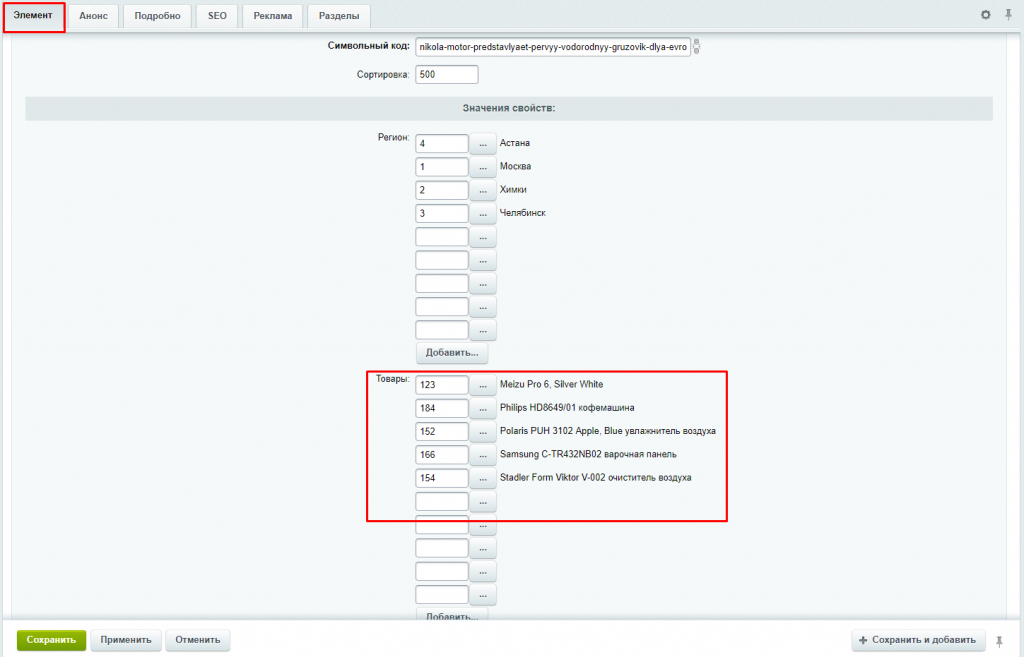Open element picker for Москва row
This screenshot has width=1024, height=657.
pos(483,167)
